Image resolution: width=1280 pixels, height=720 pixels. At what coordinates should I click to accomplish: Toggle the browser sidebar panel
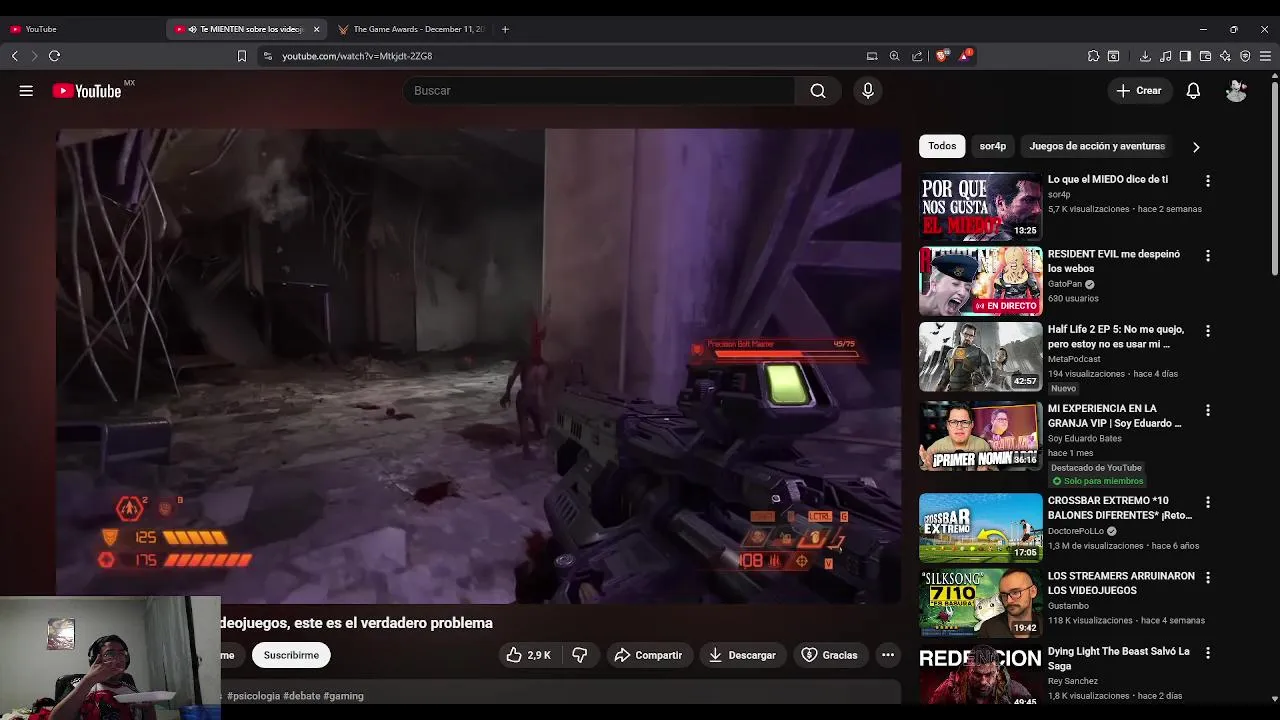pos(1185,56)
